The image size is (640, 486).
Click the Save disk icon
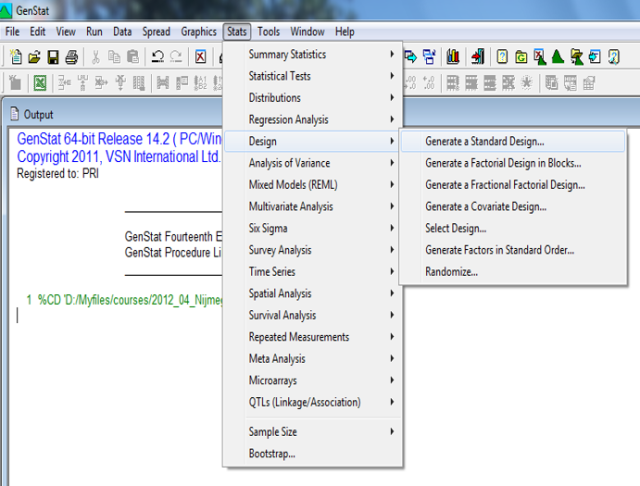tap(52, 57)
